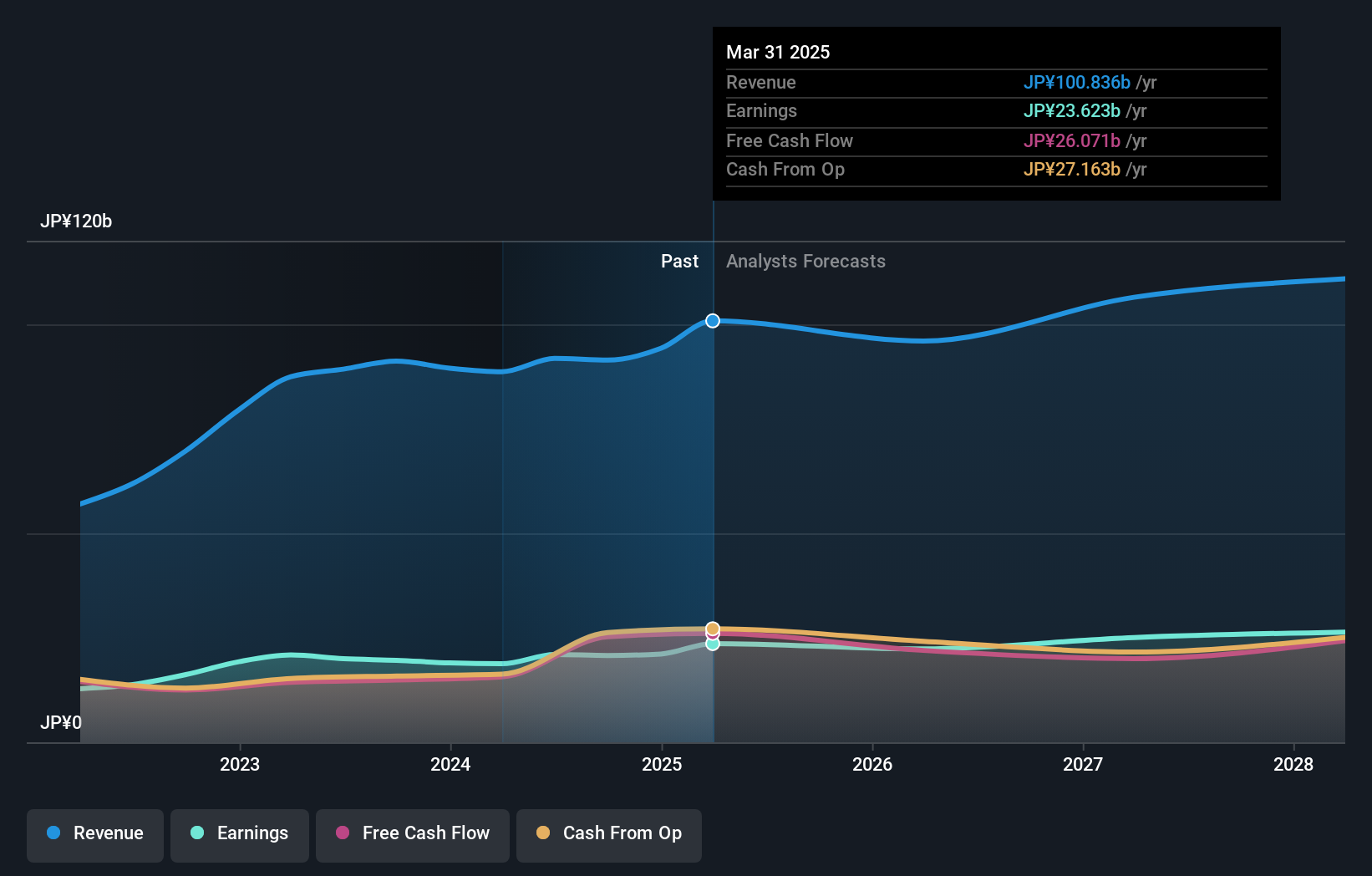Click the 2025 x-axis label
The width and height of the screenshot is (1372, 876).
click(662, 764)
